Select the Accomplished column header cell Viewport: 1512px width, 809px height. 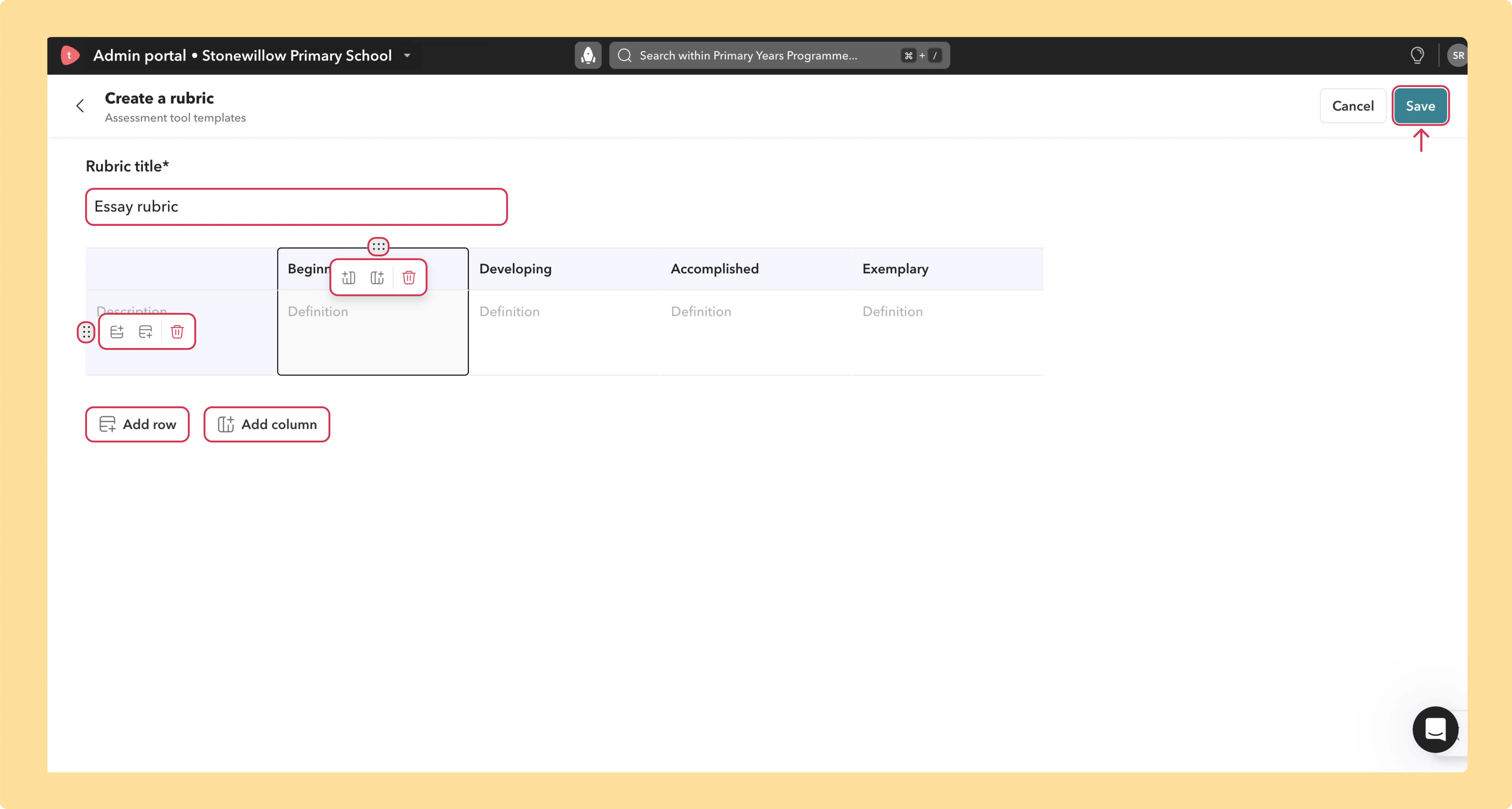pos(756,269)
